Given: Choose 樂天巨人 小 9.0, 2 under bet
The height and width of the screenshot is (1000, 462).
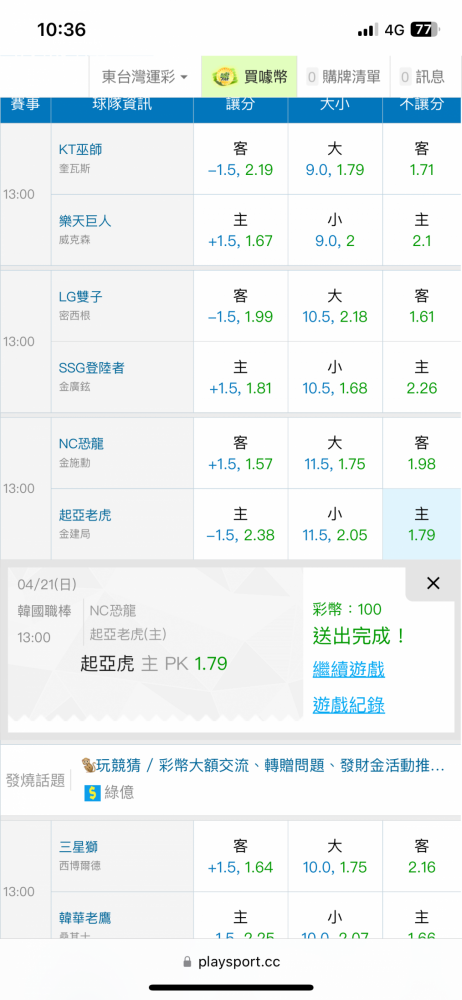Looking at the screenshot, I should click(x=335, y=230).
